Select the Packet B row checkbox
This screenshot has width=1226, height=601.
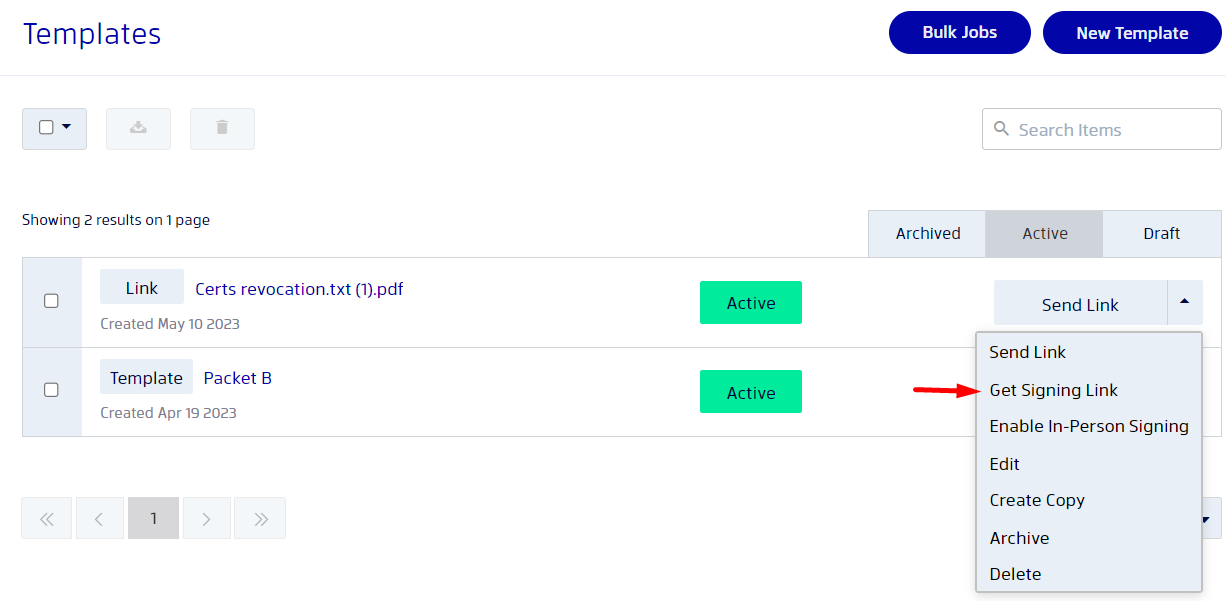coord(52,390)
